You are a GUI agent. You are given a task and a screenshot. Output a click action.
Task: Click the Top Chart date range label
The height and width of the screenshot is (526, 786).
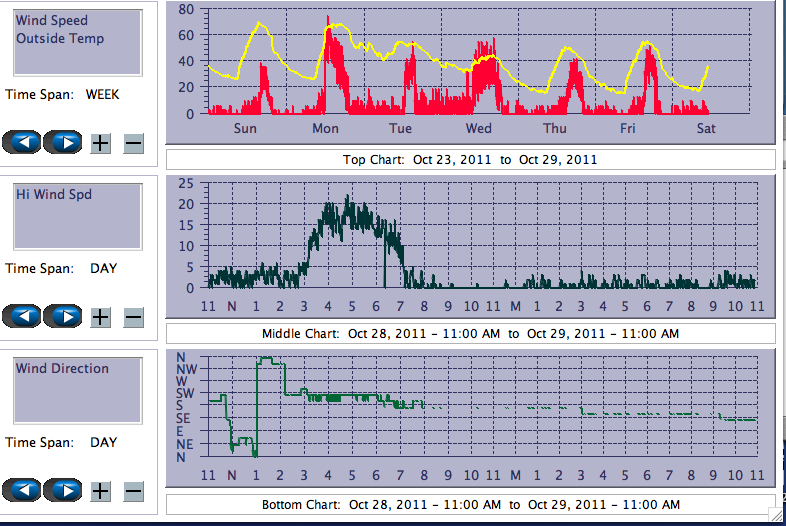(x=470, y=160)
